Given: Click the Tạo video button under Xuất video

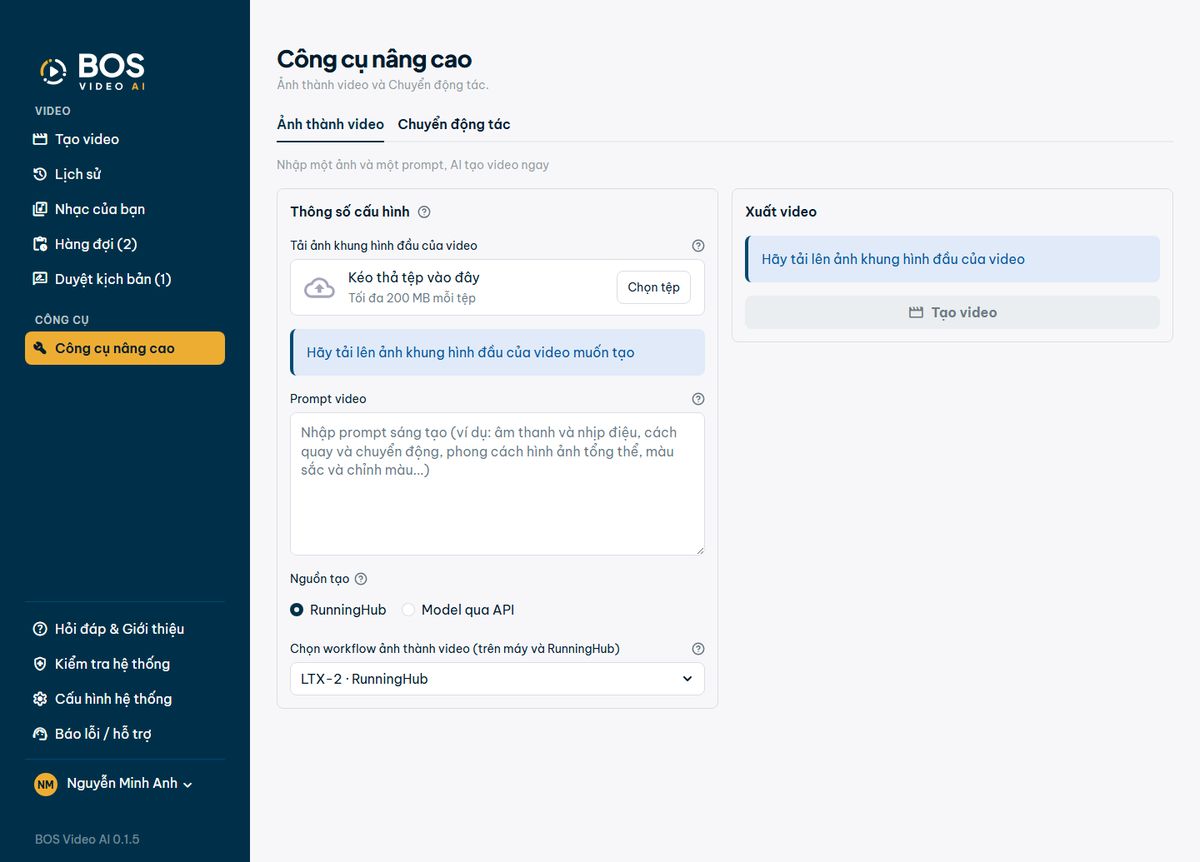Looking at the screenshot, I should 952,313.
